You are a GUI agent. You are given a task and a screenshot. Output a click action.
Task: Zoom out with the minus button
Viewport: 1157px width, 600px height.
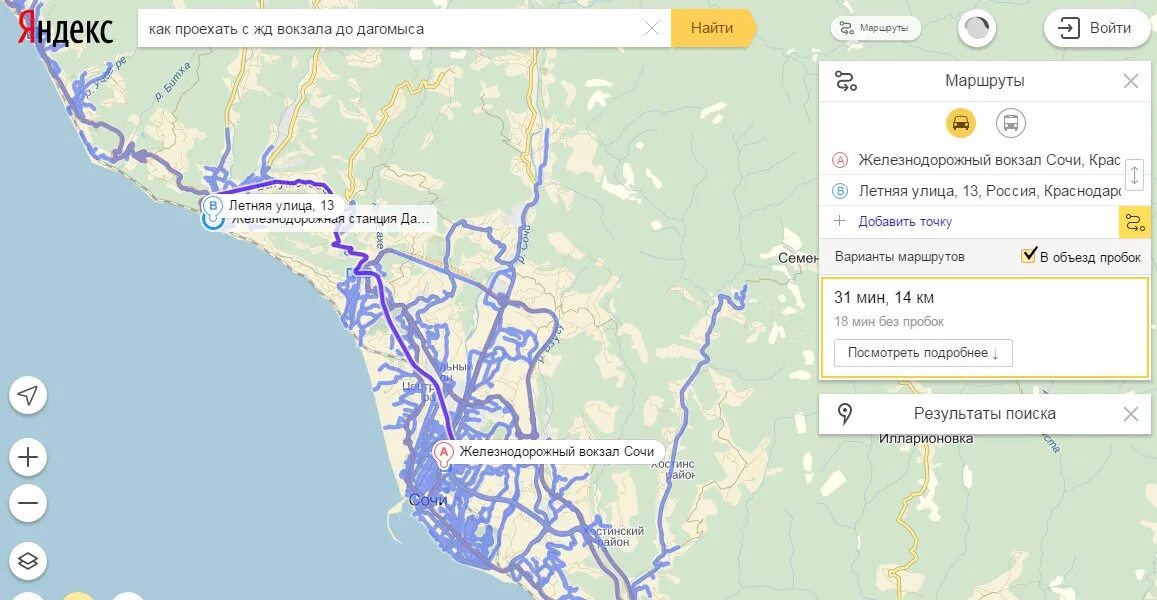pyautogui.click(x=28, y=503)
